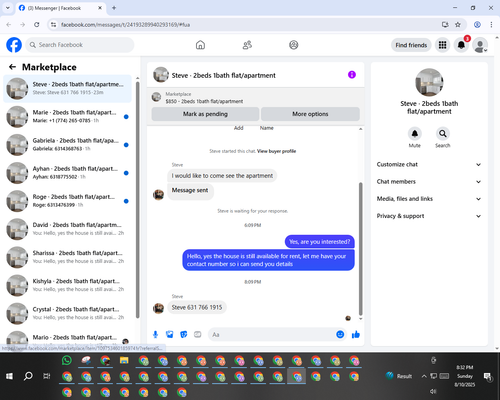This screenshot has width=500, height=400.
Task: Expand Media, files and links section
Action: click(429, 199)
